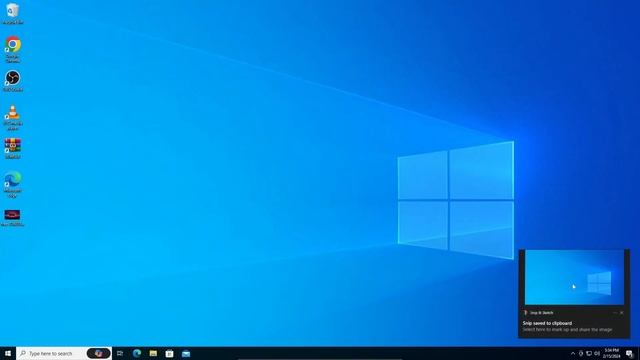Open the Action Center notifications icon
This screenshot has height=360, width=640.
(629, 353)
